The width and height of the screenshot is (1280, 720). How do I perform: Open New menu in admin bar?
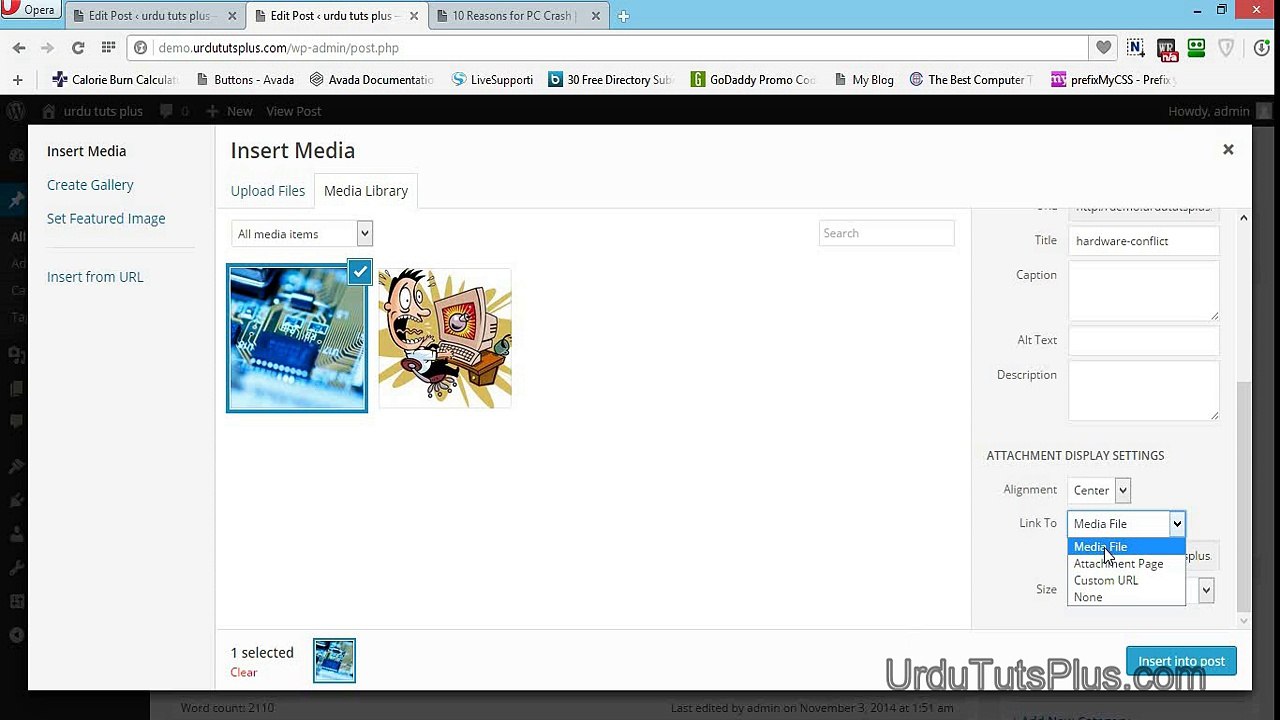click(231, 111)
